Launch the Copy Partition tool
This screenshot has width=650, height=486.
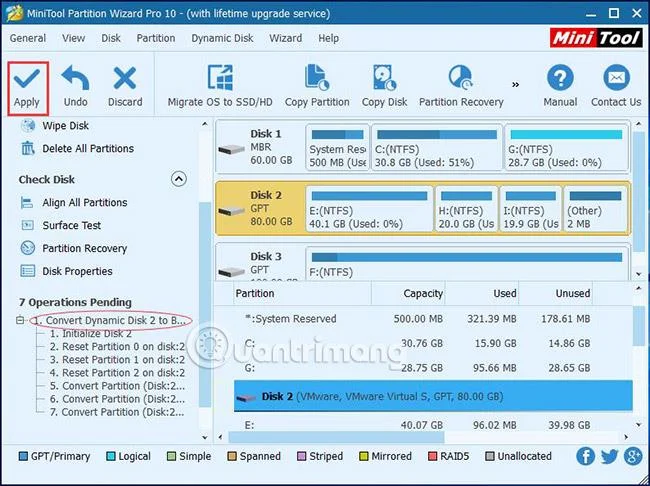click(x=317, y=86)
